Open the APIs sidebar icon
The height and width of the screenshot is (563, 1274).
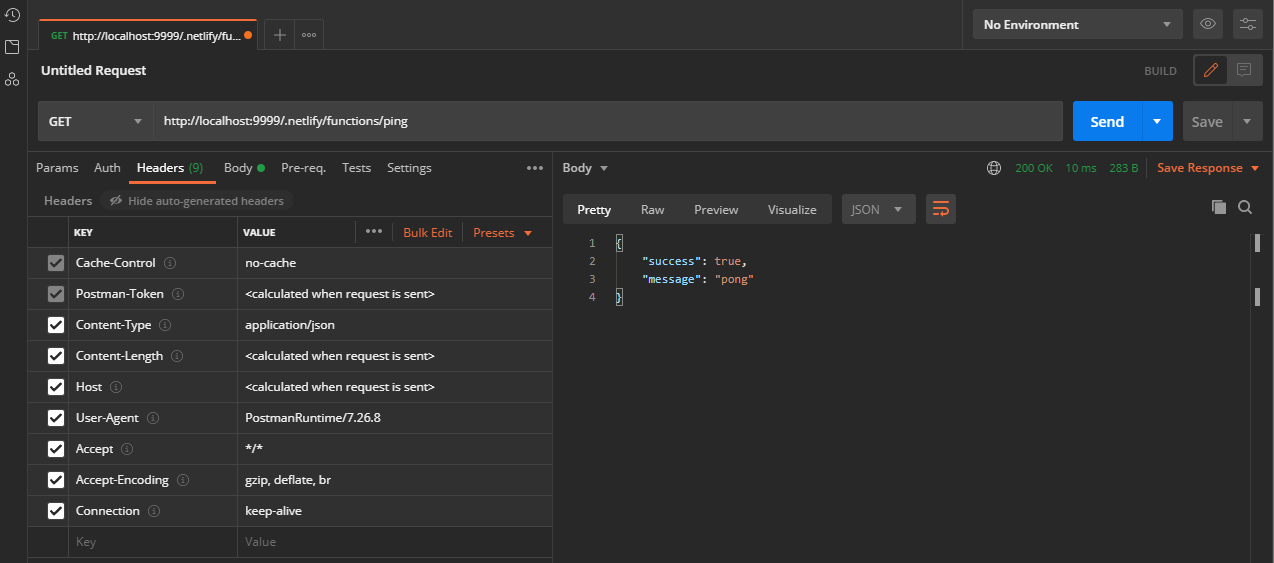click(12, 79)
